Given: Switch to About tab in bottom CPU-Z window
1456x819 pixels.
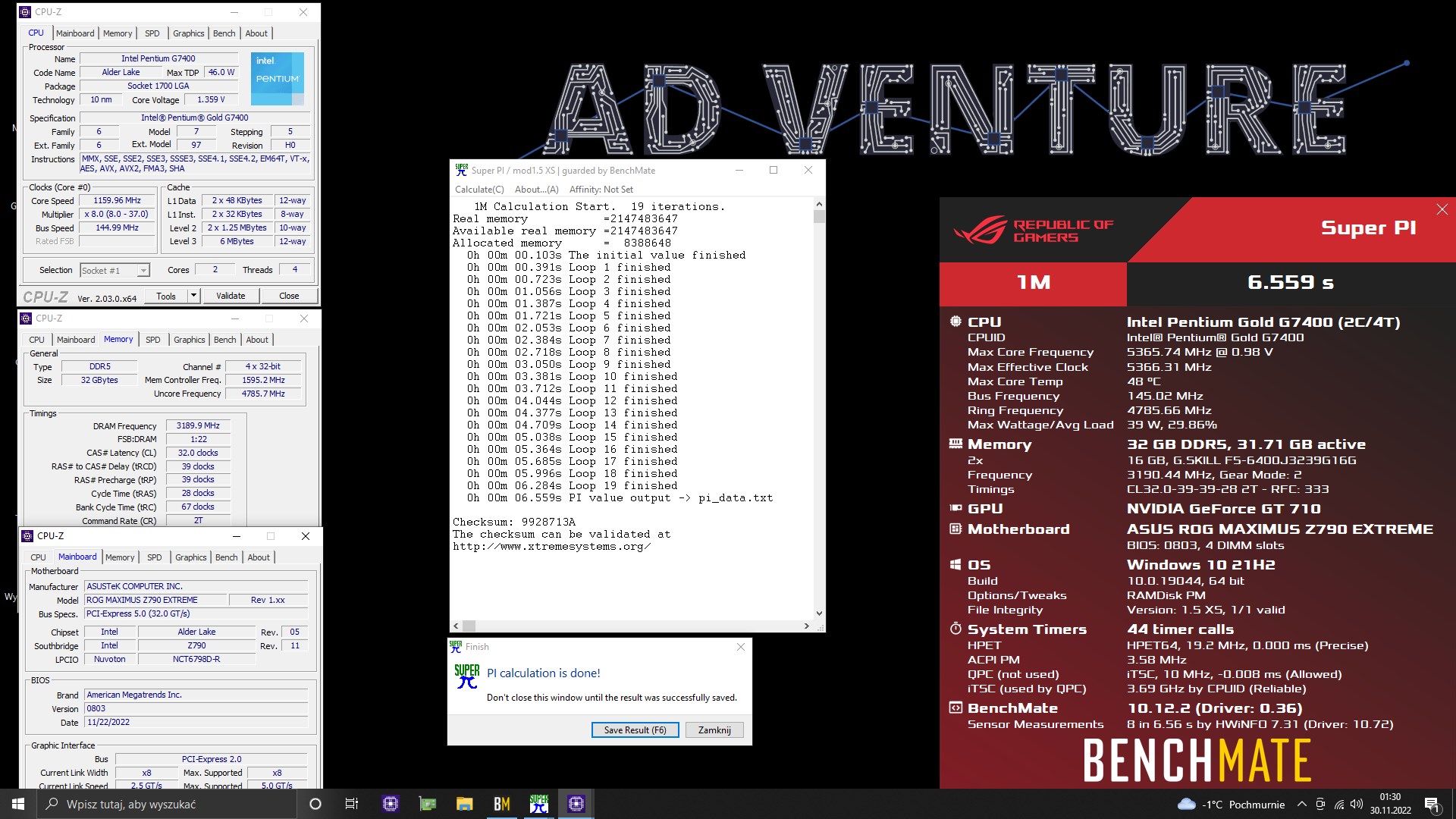Looking at the screenshot, I should [259, 557].
